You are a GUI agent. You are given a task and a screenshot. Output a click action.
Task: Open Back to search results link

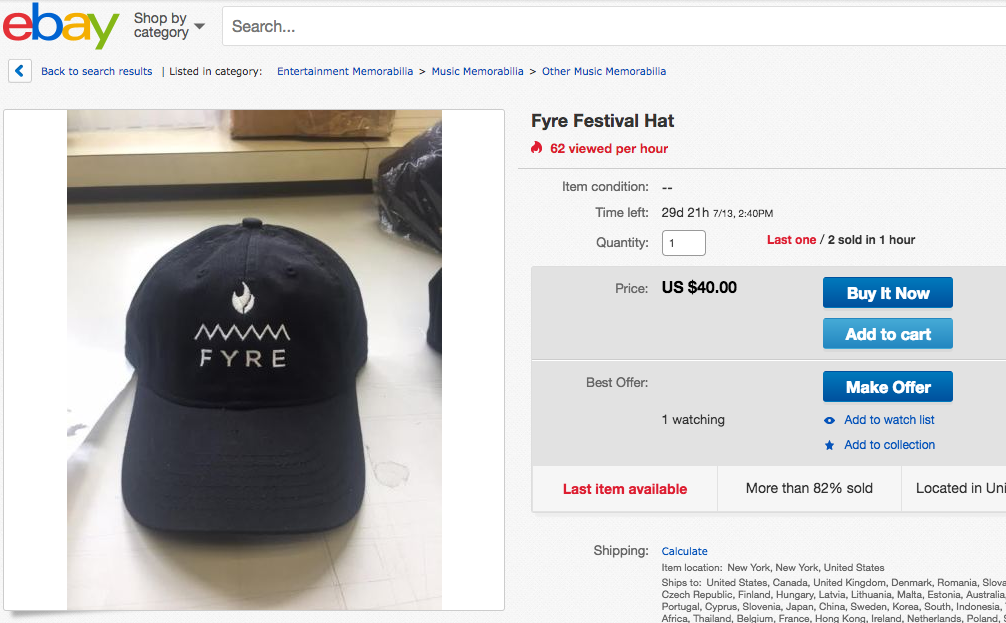[x=96, y=72]
